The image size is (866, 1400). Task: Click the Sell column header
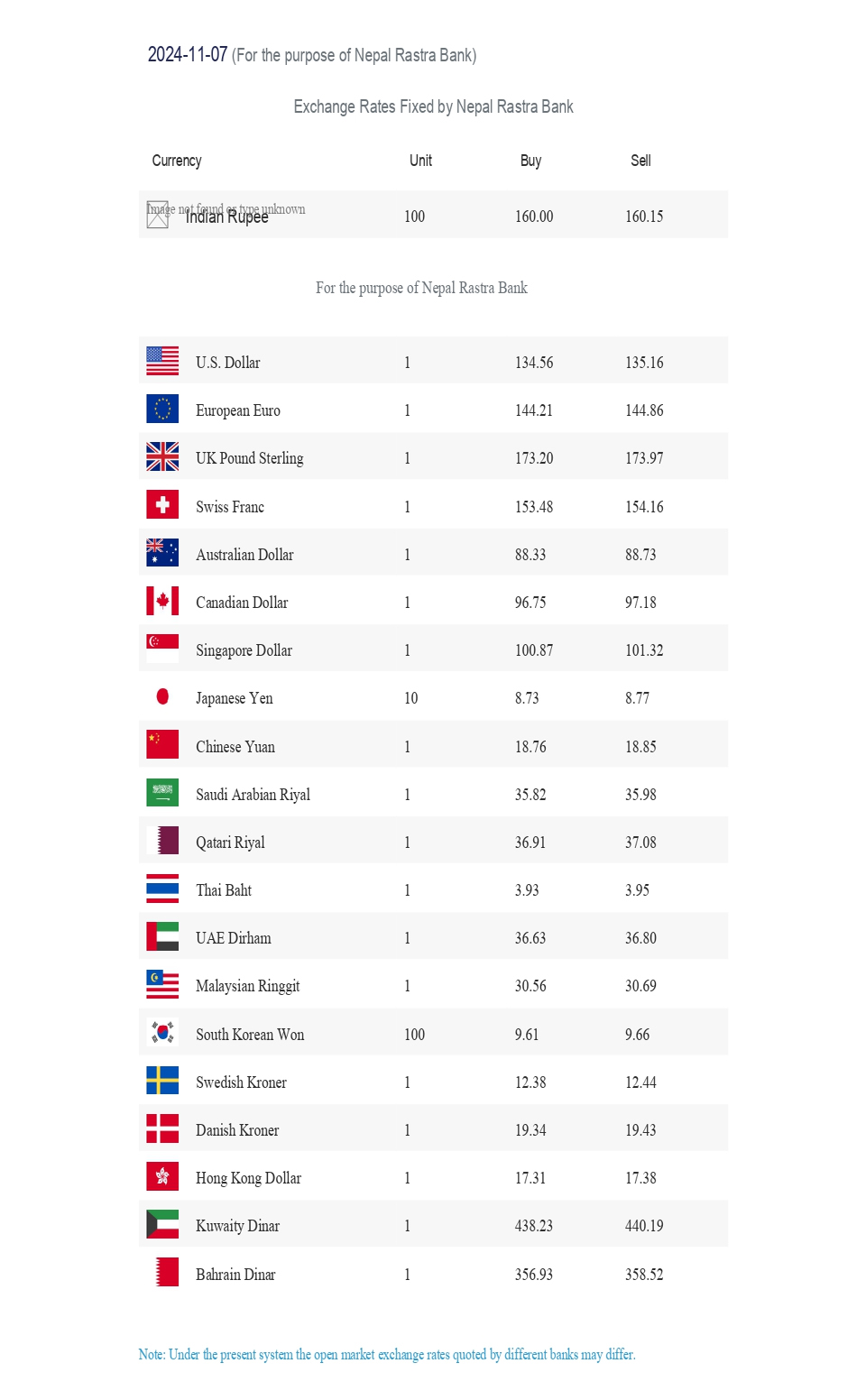[640, 161]
